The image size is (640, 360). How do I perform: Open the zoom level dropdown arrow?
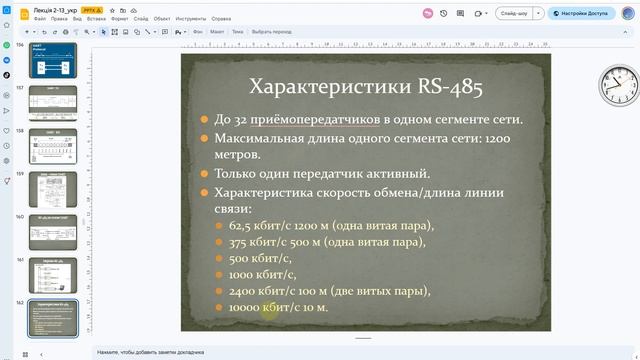tap(94, 32)
